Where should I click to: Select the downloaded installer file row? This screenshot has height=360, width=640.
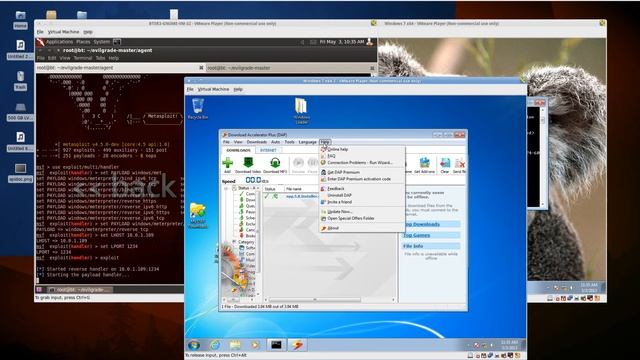291,196
